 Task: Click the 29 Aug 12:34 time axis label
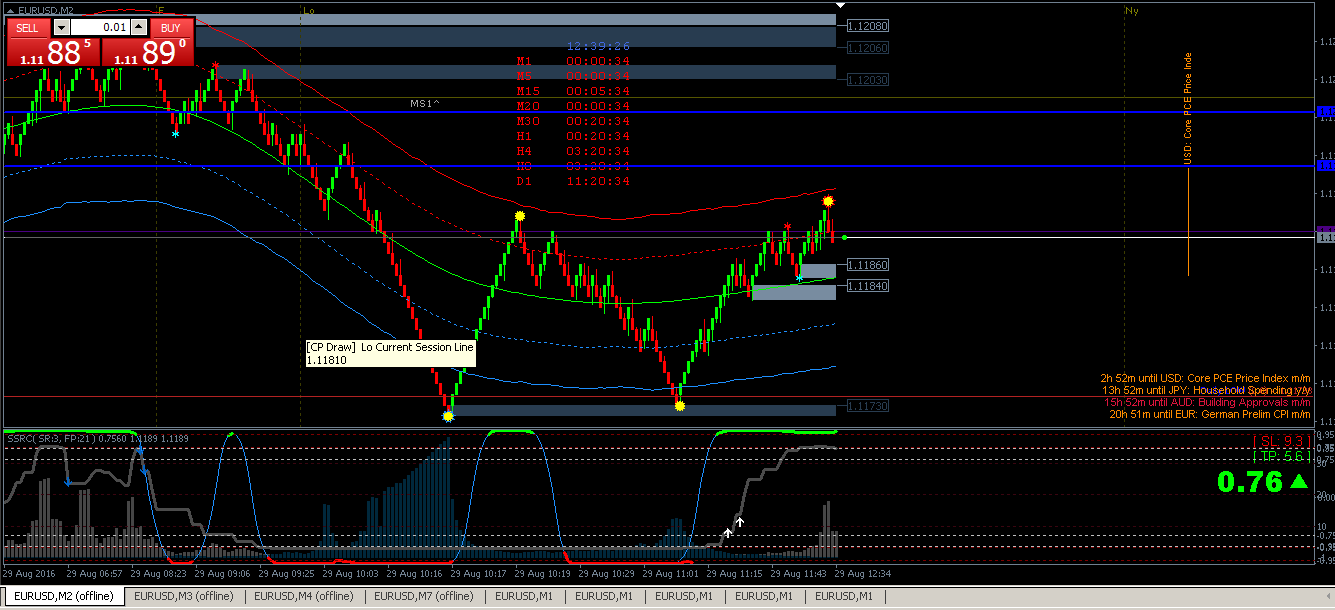pyautogui.click(x=865, y=574)
